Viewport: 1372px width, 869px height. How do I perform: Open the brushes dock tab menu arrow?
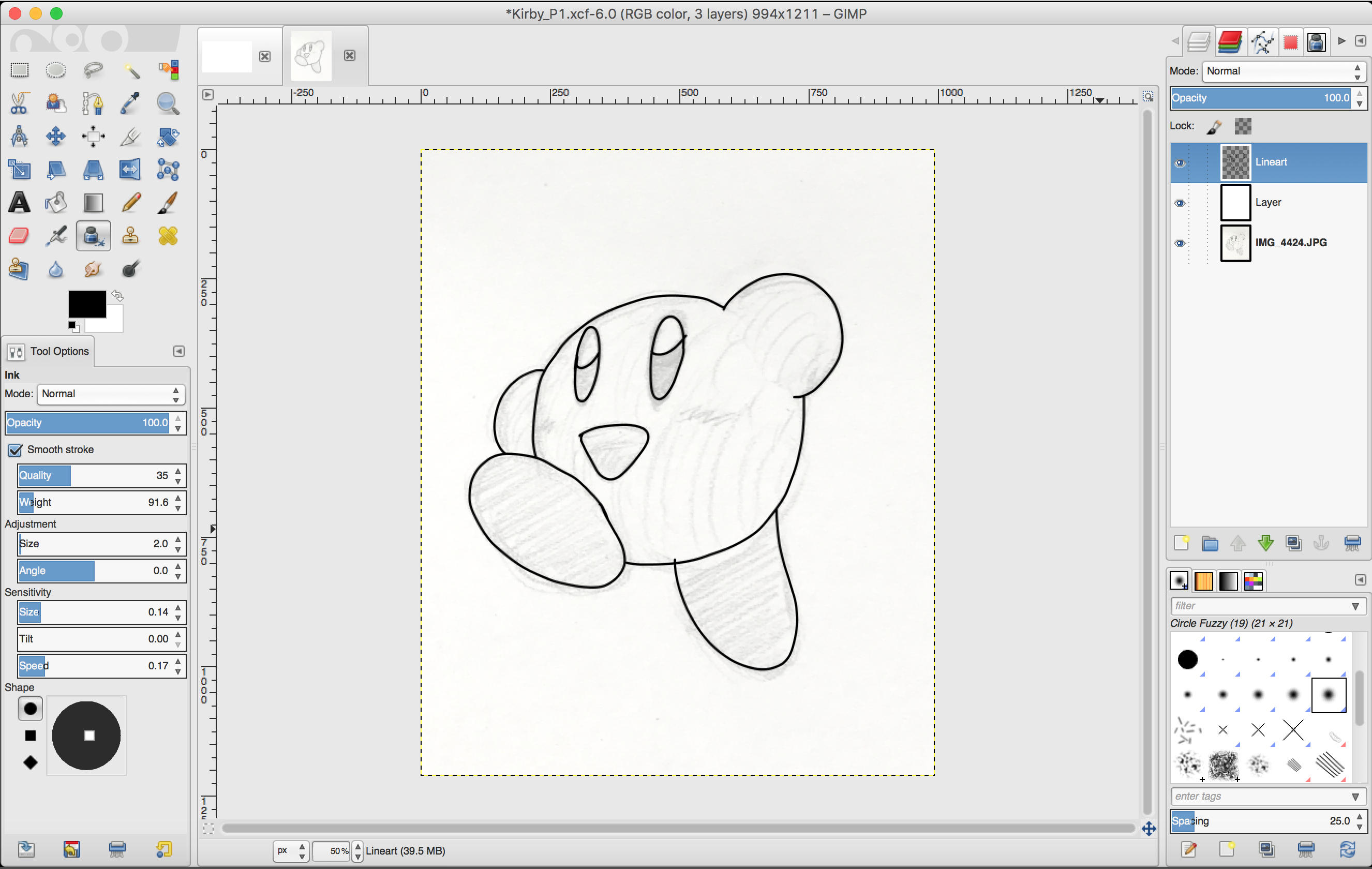coord(1360,580)
